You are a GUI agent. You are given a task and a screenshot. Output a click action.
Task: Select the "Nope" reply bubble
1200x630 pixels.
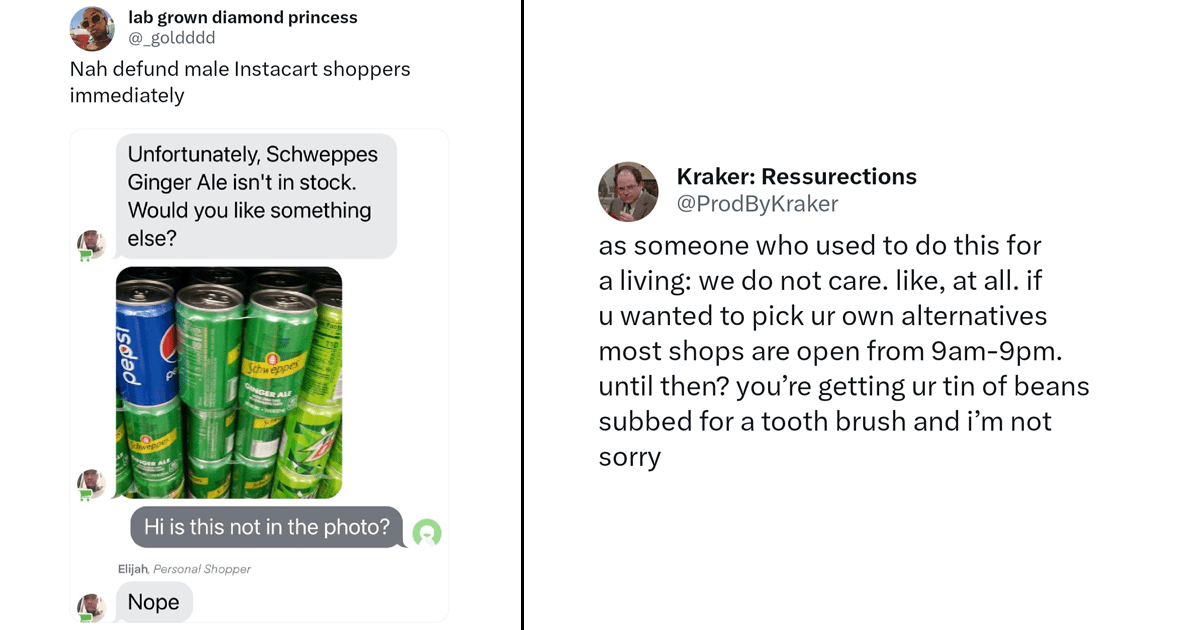(154, 602)
